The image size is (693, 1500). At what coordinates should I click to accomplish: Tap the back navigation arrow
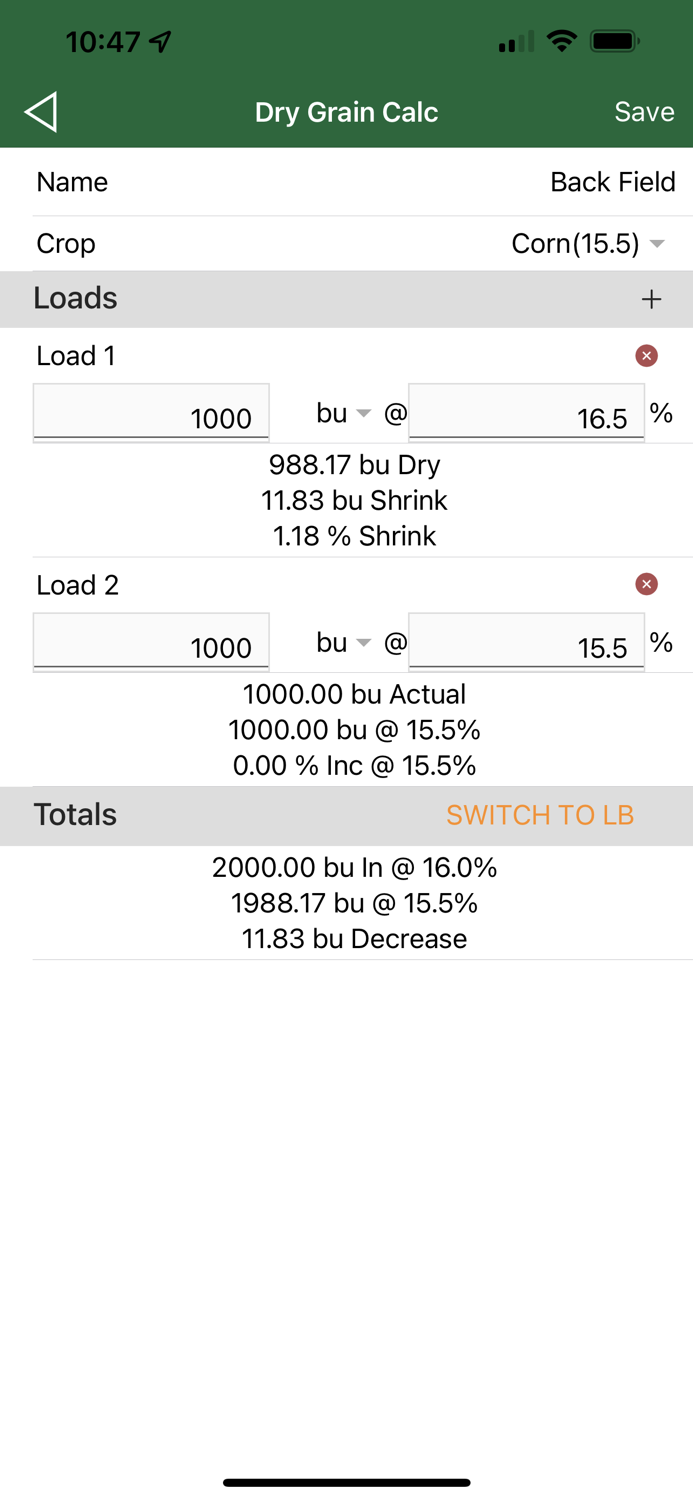click(x=41, y=111)
